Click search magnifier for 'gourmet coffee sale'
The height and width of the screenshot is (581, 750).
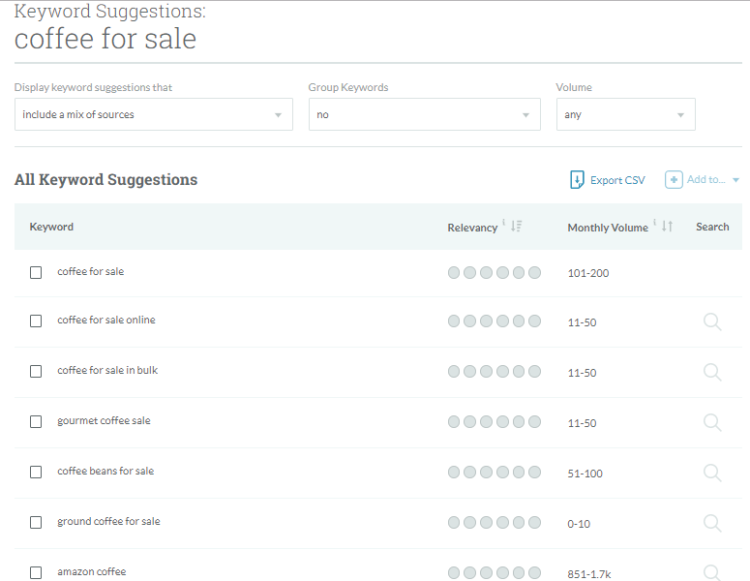[x=712, y=422]
